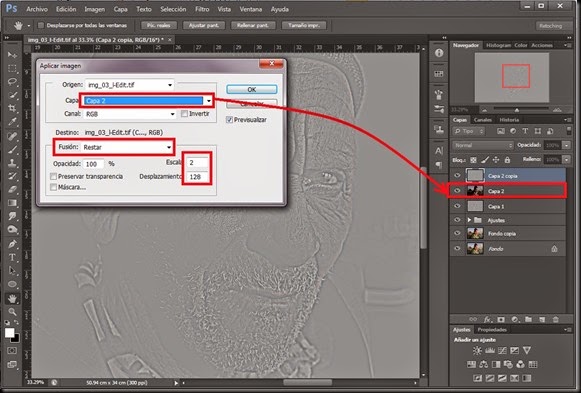Hide the Fondo layer
This screenshot has height=393, width=581.
click(x=457, y=249)
